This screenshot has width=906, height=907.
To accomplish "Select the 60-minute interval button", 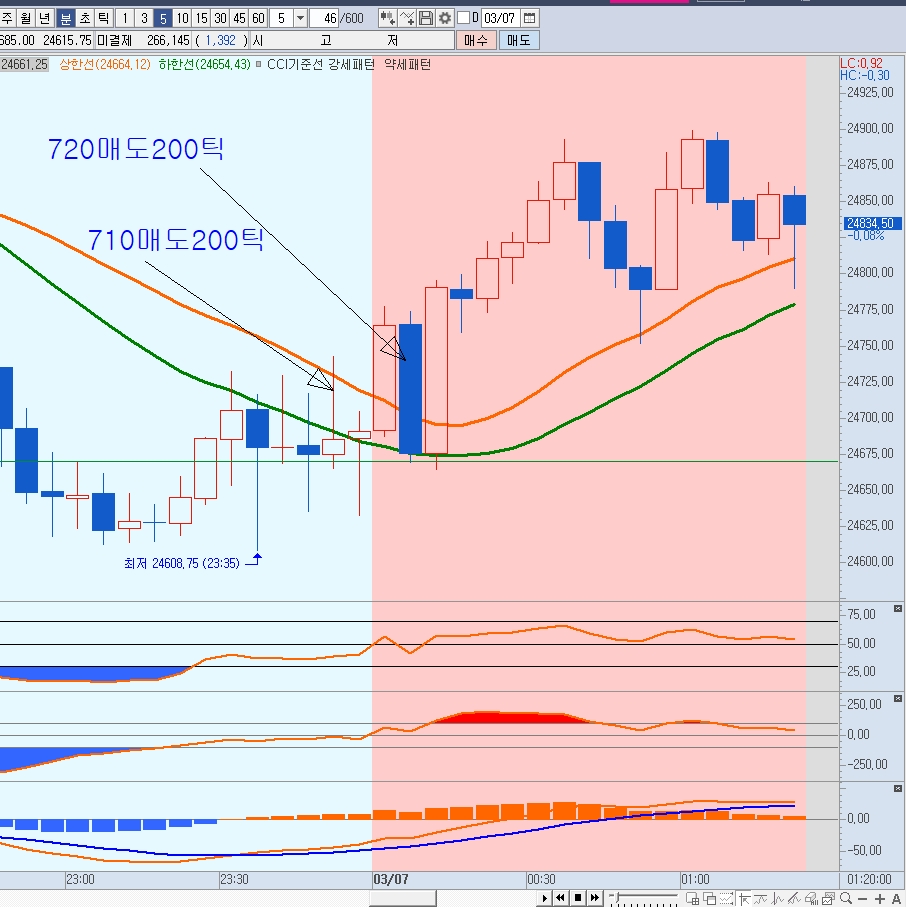I will tap(258, 18).
